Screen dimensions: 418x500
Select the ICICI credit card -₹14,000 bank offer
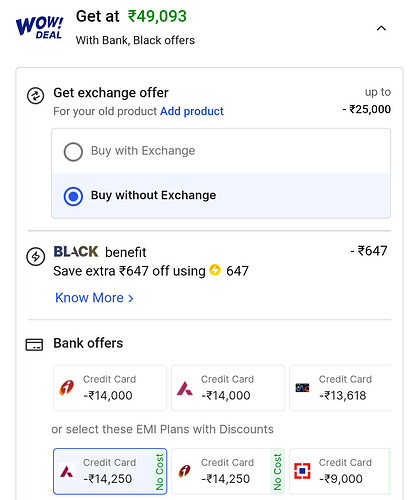(x=110, y=388)
